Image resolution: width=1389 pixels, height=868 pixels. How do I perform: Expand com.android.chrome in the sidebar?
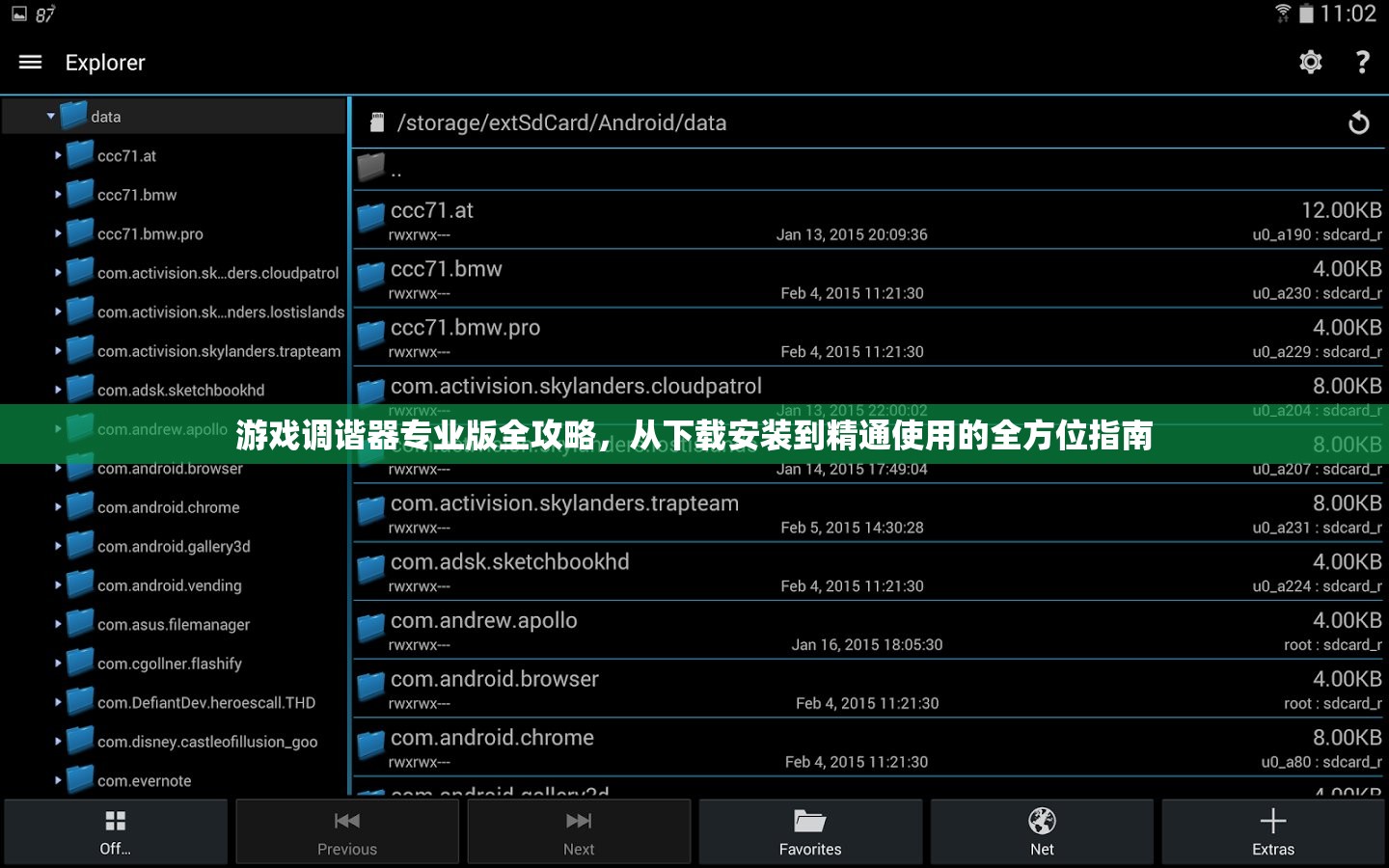(58, 506)
